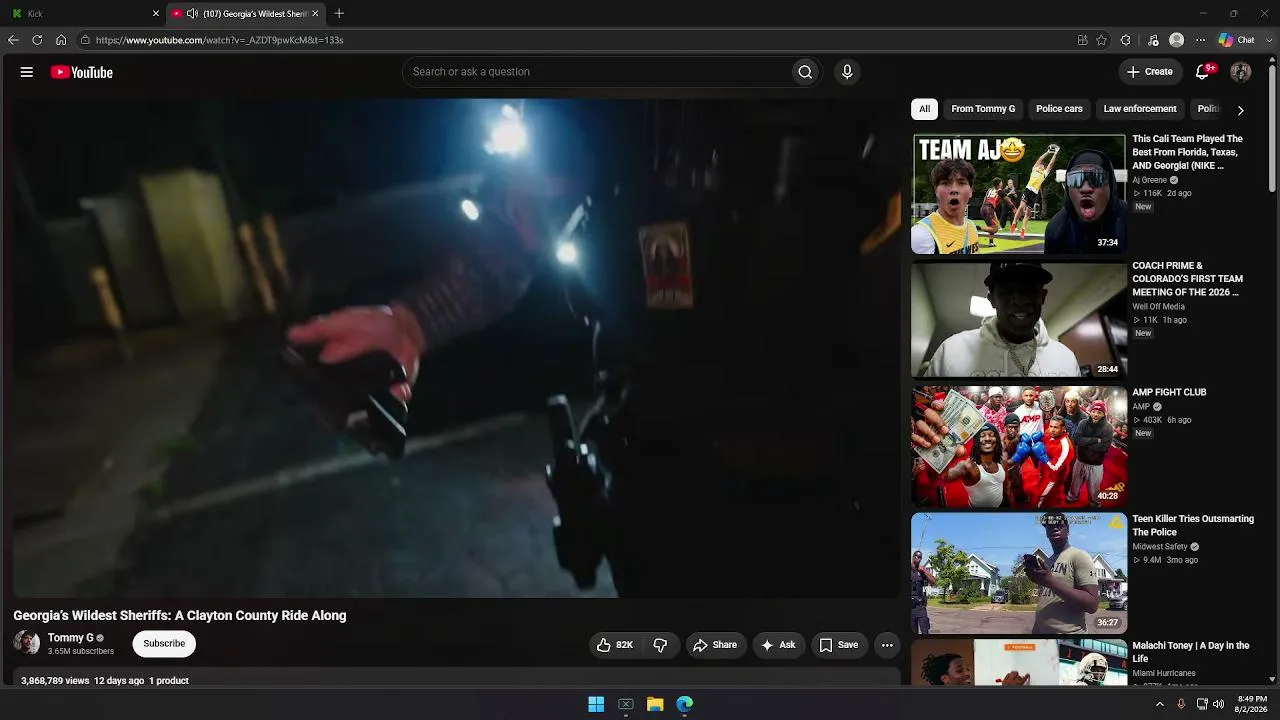The height and width of the screenshot is (720, 1280).
Task: Select the All filter chip
Action: [x=925, y=109]
